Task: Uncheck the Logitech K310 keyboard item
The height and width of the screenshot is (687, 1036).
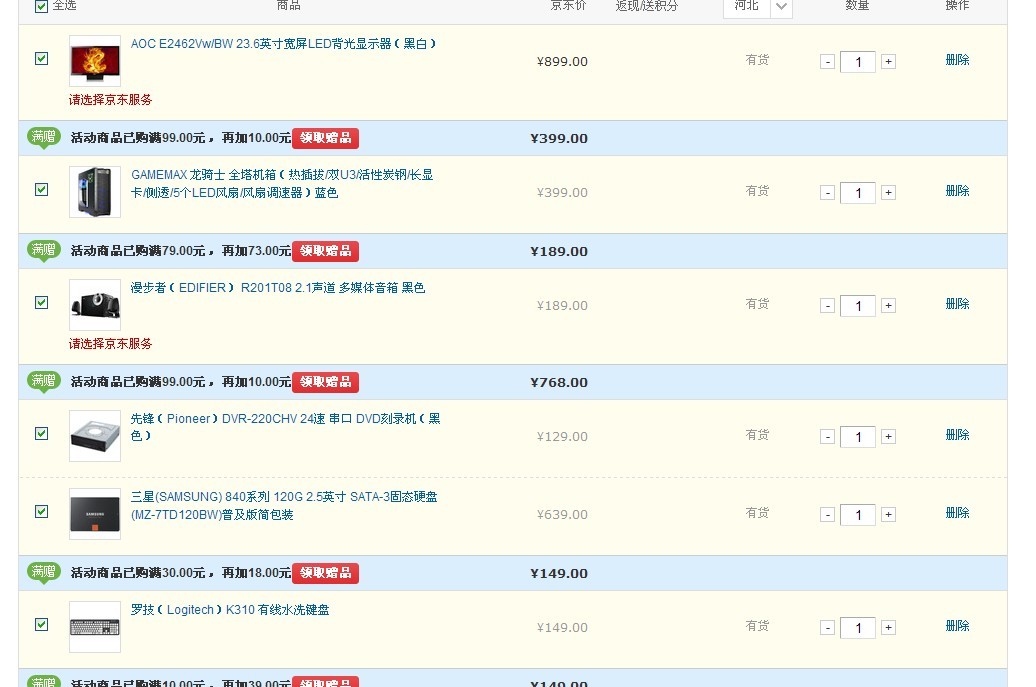Action: 41,624
